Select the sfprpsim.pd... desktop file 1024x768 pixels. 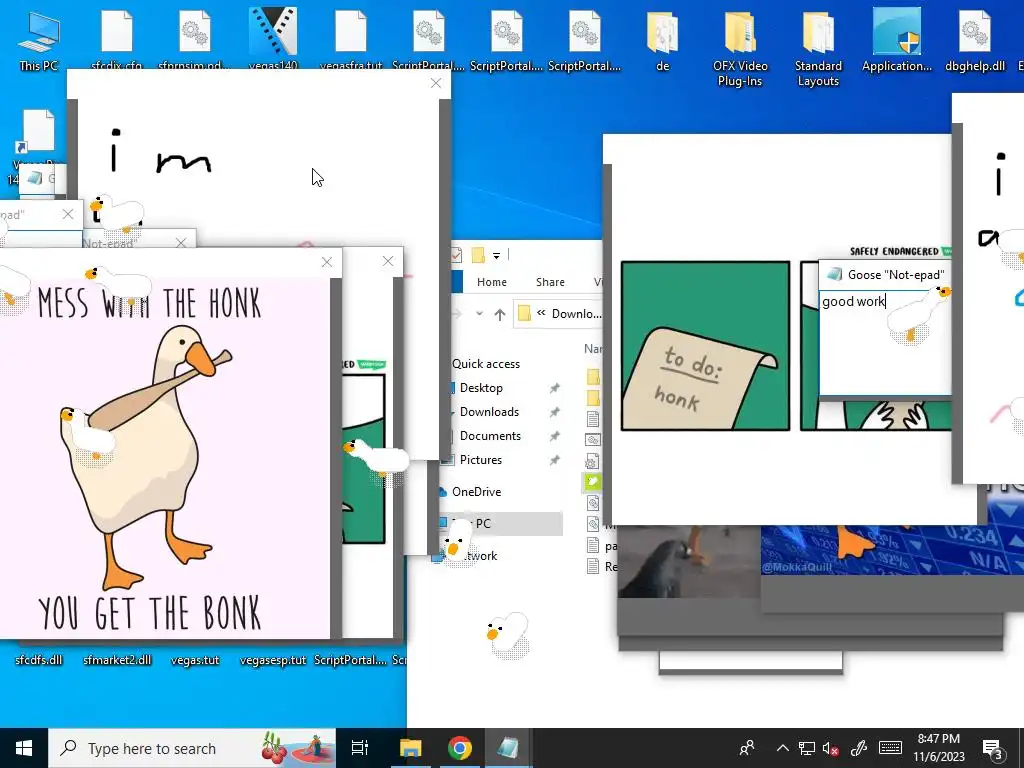[x=195, y=39]
